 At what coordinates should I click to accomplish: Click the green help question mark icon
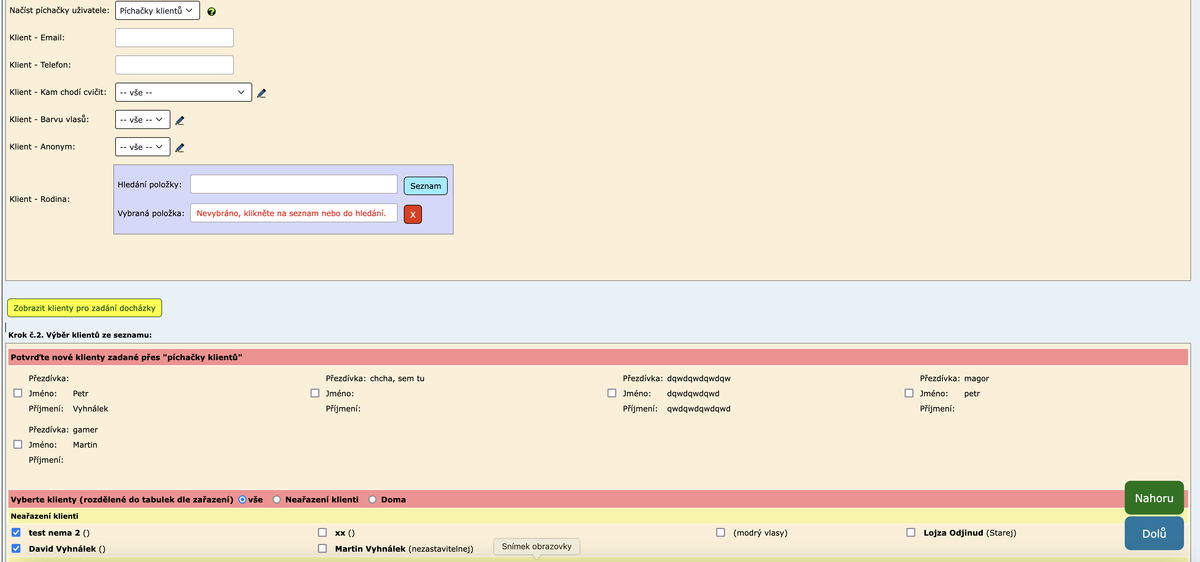click(x=212, y=12)
